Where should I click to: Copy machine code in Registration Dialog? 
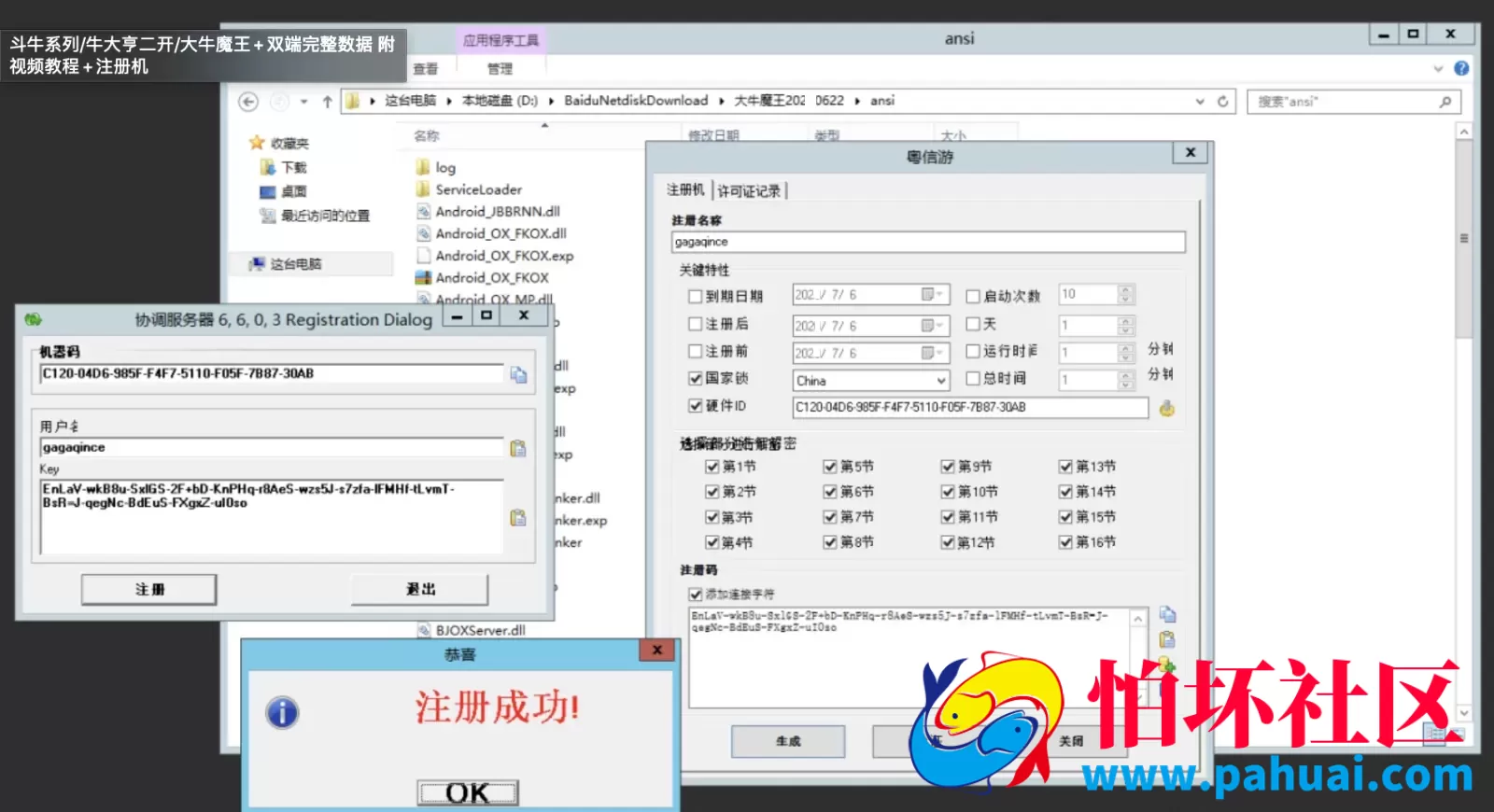point(518,375)
